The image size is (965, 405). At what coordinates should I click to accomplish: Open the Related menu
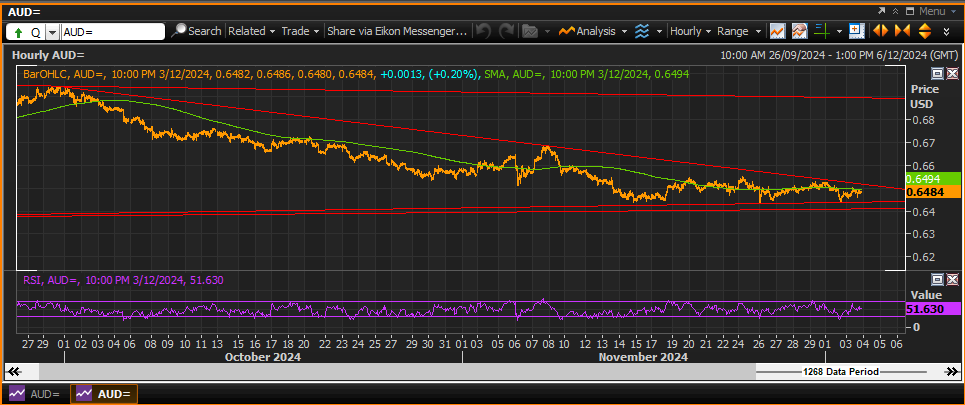252,31
